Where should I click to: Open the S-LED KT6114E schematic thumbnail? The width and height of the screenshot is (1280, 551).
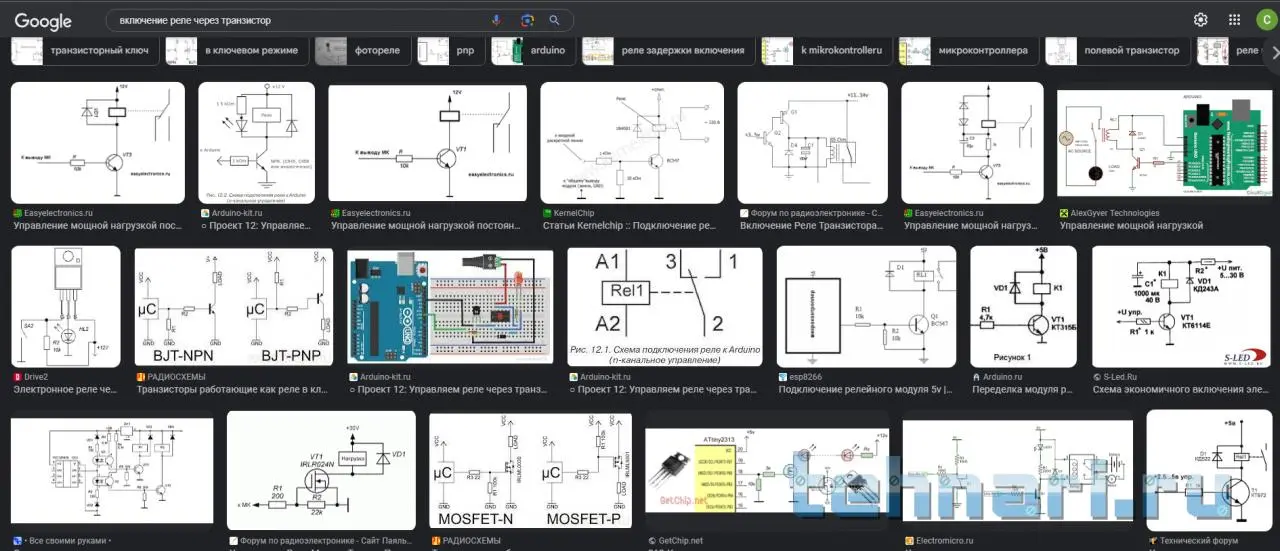pos(1183,306)
